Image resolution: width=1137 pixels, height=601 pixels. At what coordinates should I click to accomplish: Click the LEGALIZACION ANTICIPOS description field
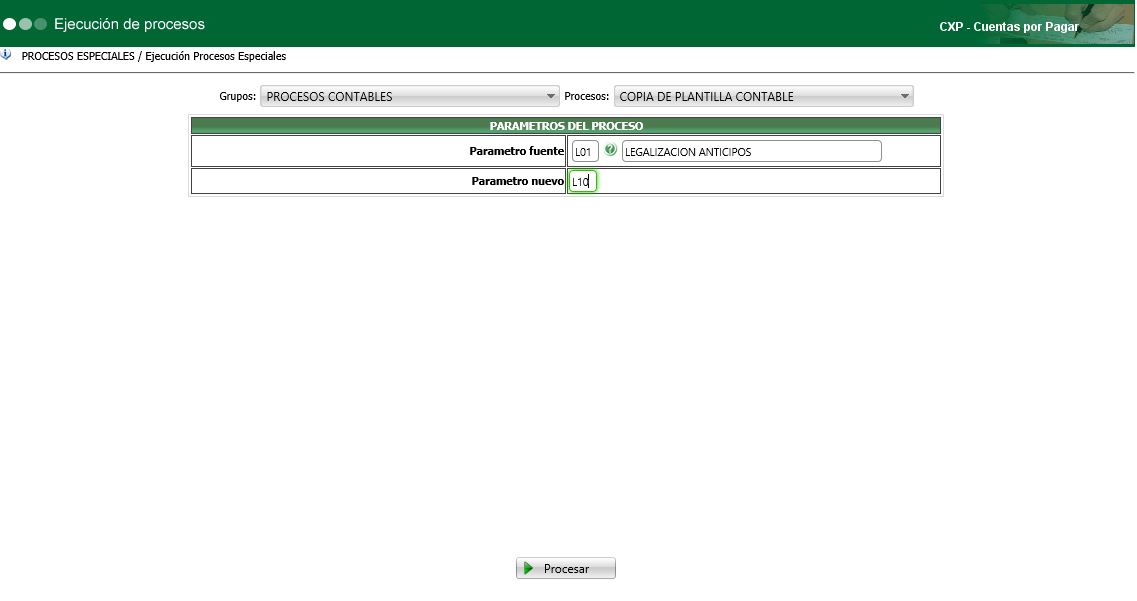coord(751,152)
